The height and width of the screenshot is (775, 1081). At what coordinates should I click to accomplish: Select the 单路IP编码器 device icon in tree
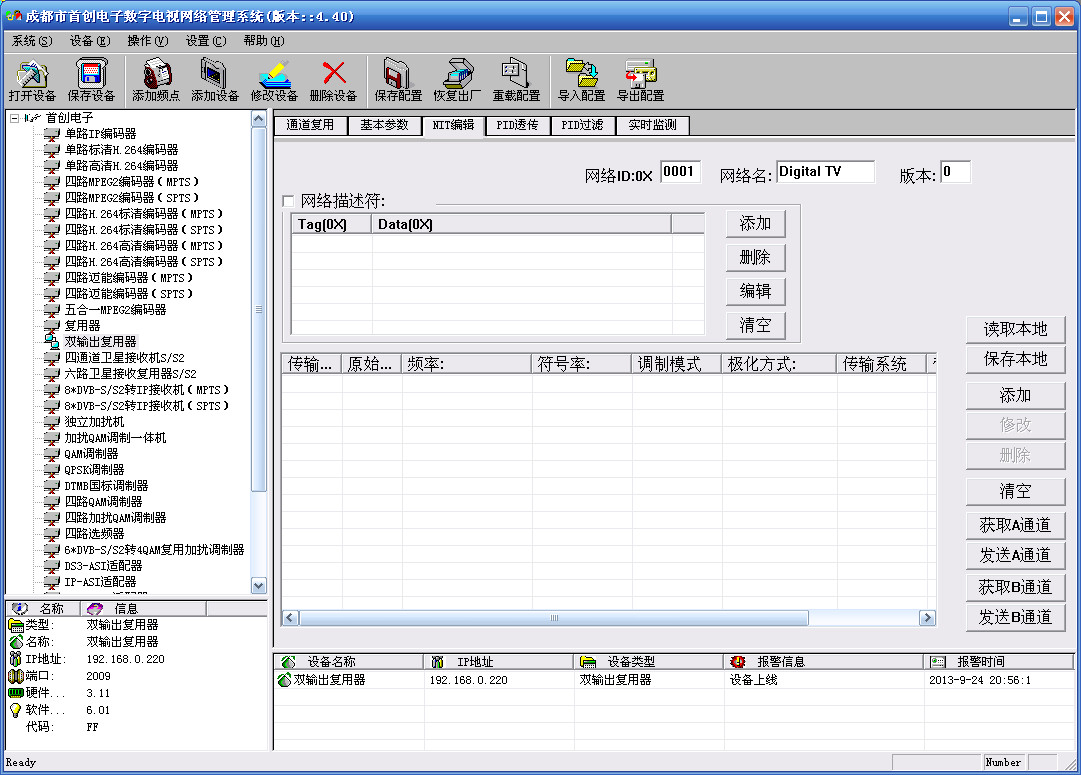point(52,134)
